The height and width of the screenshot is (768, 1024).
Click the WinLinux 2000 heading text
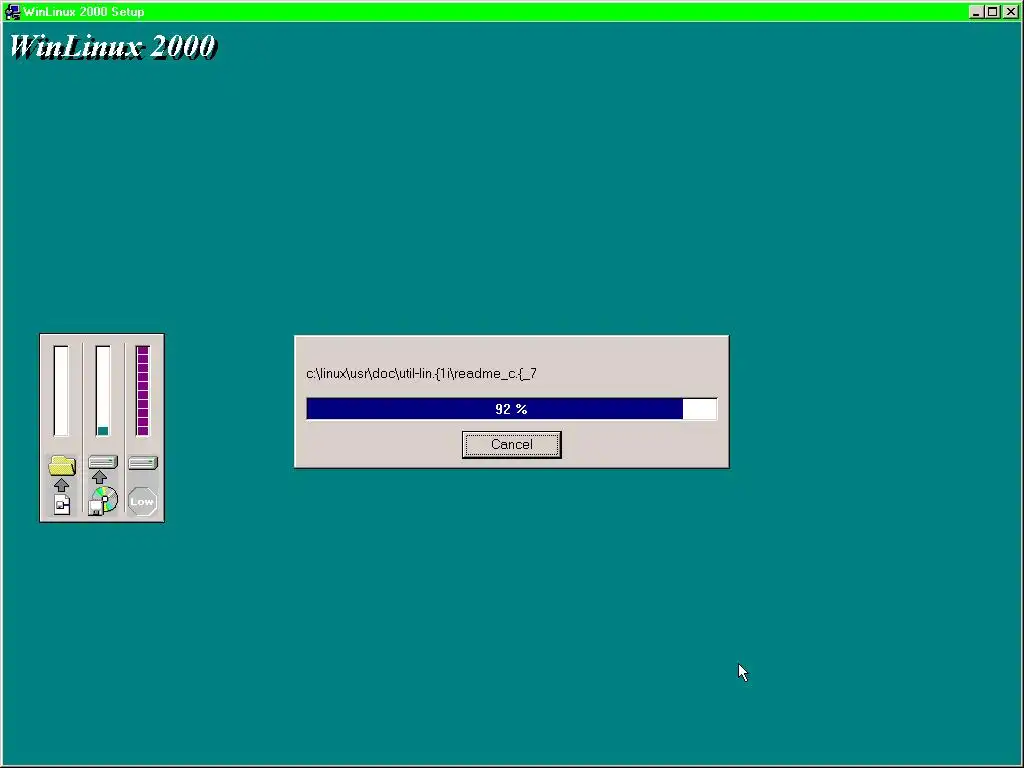click(x=112, y=46)
